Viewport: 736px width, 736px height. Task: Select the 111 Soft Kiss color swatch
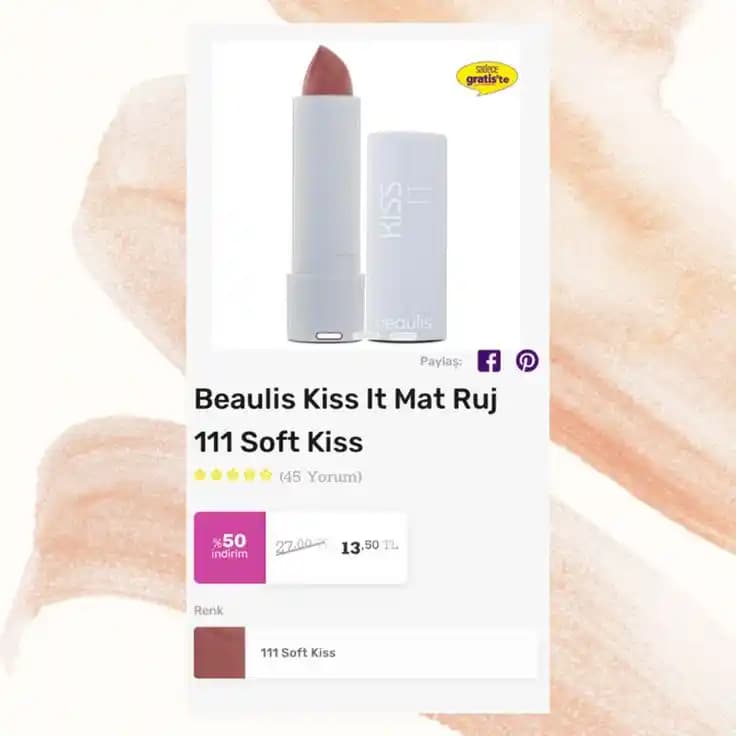tap(220, 652)
